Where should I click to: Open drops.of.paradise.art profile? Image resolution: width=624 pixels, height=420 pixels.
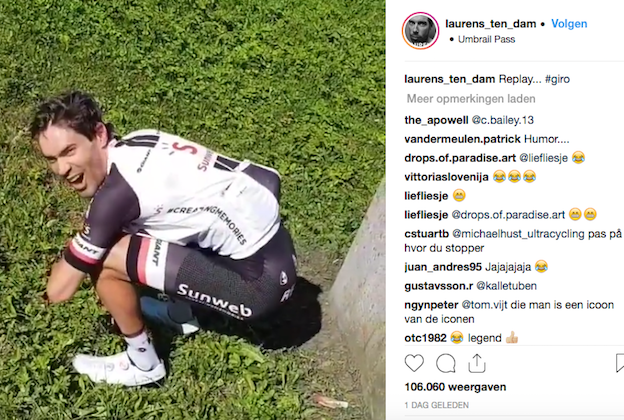tap(460, 158)
